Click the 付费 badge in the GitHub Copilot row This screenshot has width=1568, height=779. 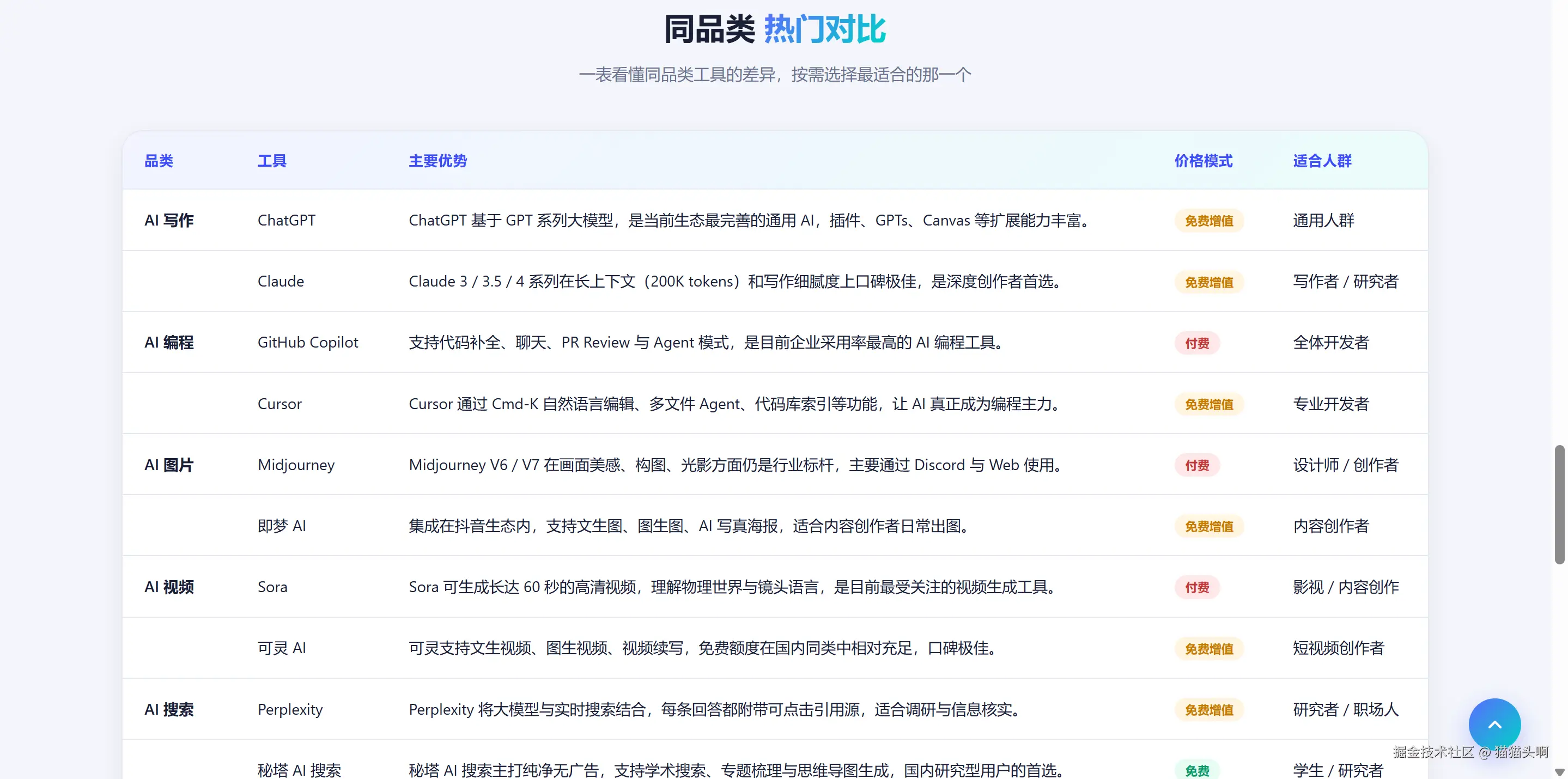point(1198,343)
